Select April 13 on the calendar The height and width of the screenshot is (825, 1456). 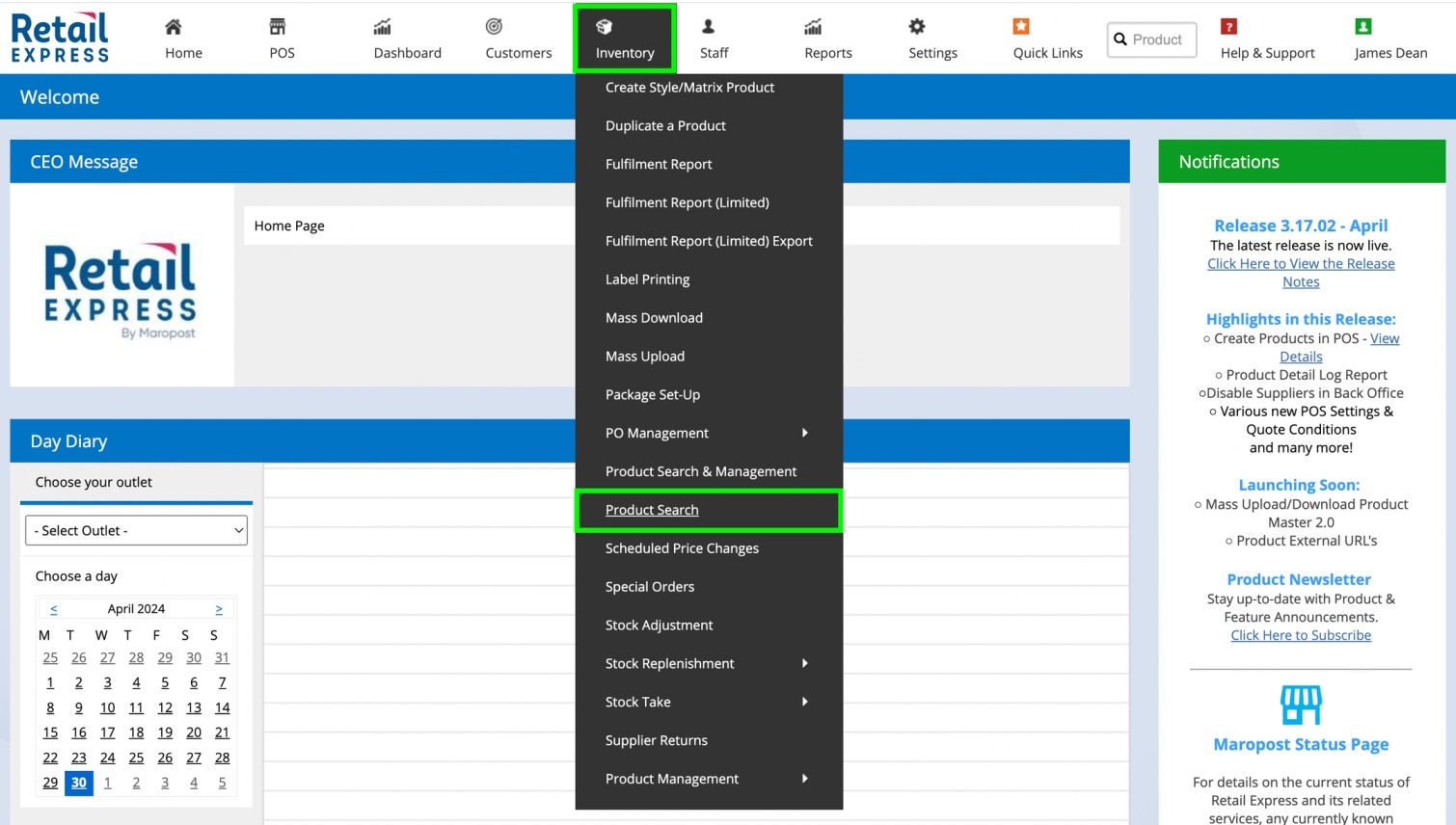click(194, 707)
